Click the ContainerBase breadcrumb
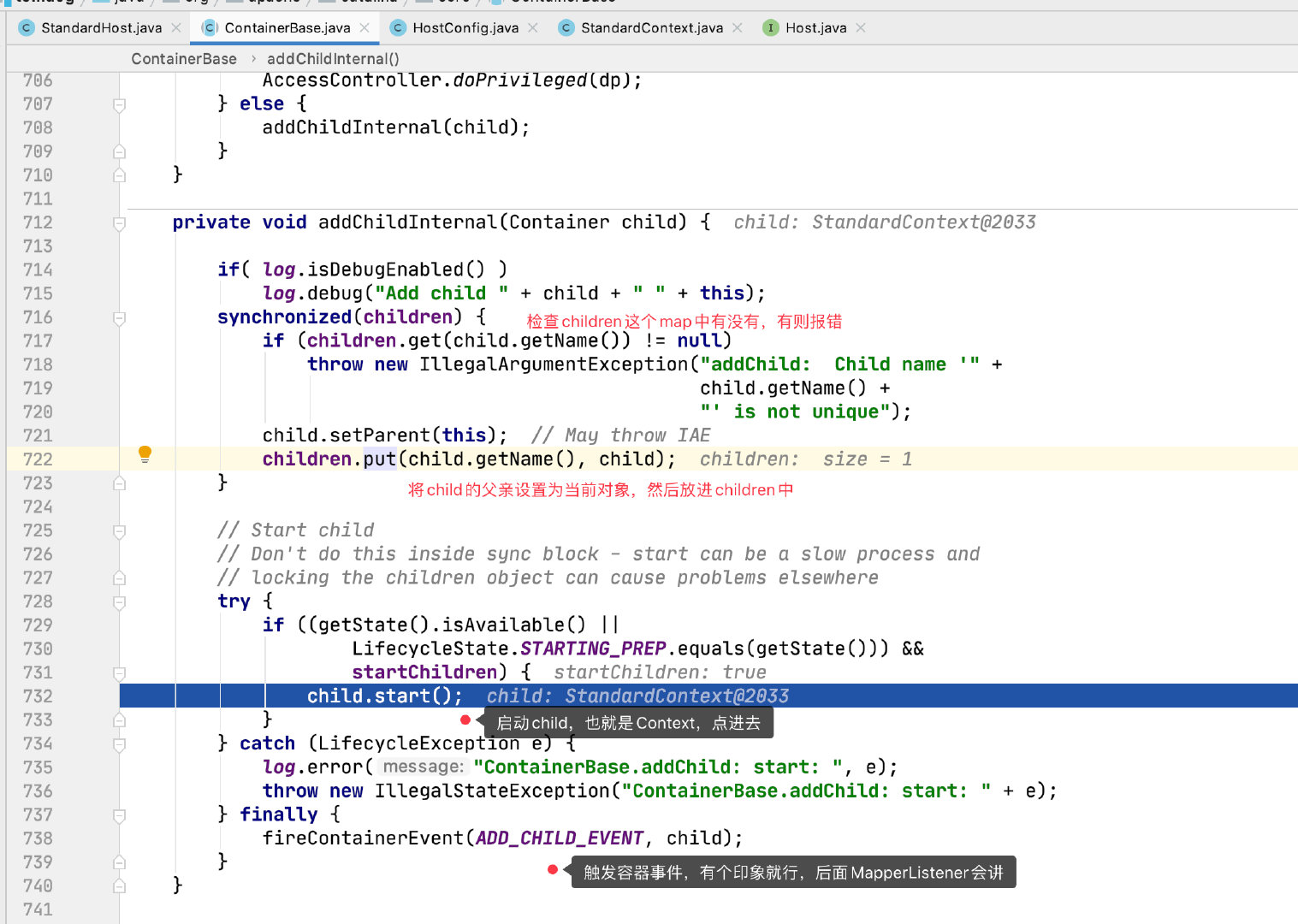The height and width of the screenshot is (924, 1298). coord(184,59)
